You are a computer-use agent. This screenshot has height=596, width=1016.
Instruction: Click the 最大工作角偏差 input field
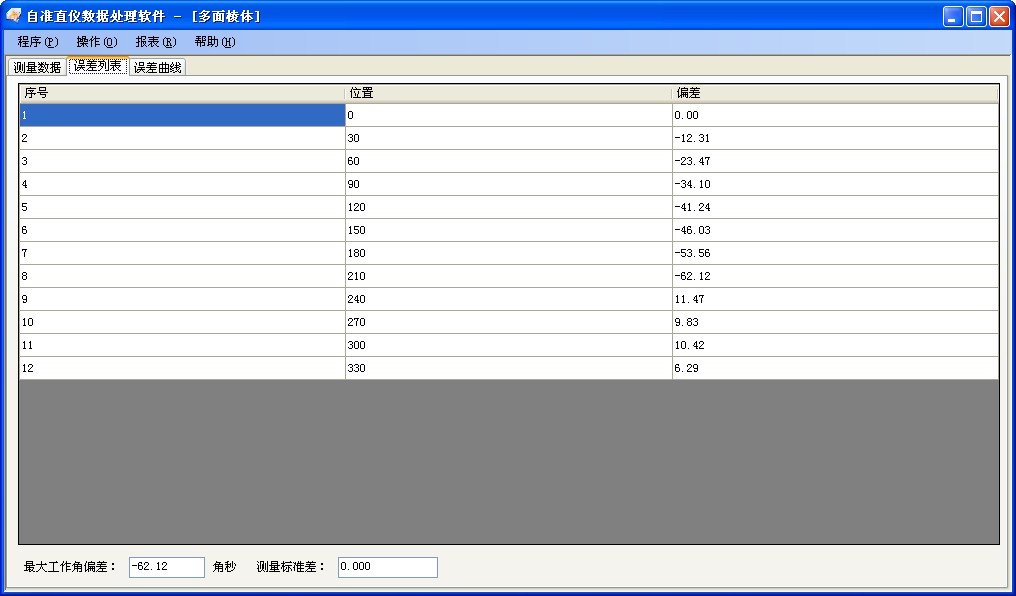pos(166,567)
